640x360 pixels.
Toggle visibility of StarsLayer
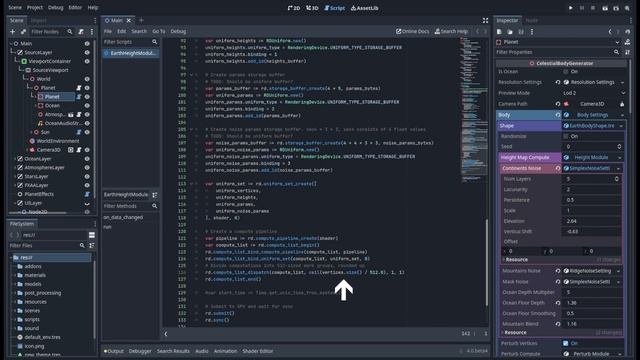87,177
